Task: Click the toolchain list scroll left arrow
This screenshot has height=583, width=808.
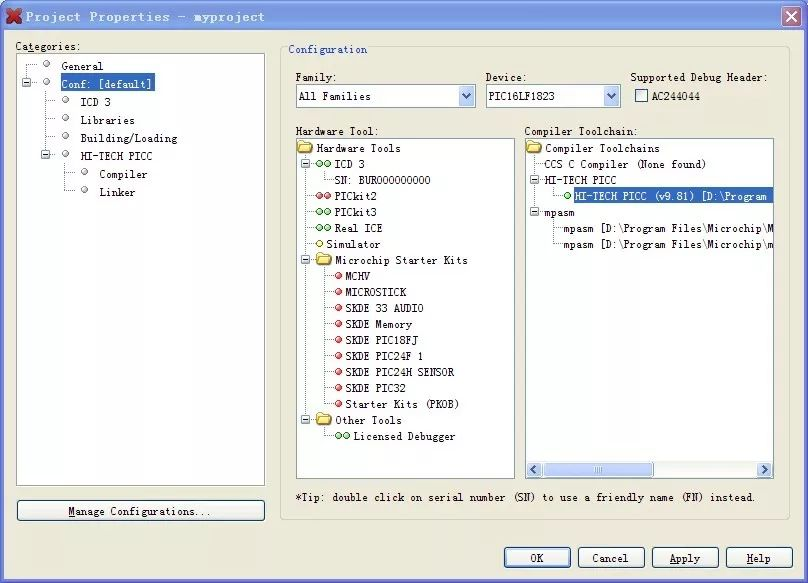Action: 534,470
